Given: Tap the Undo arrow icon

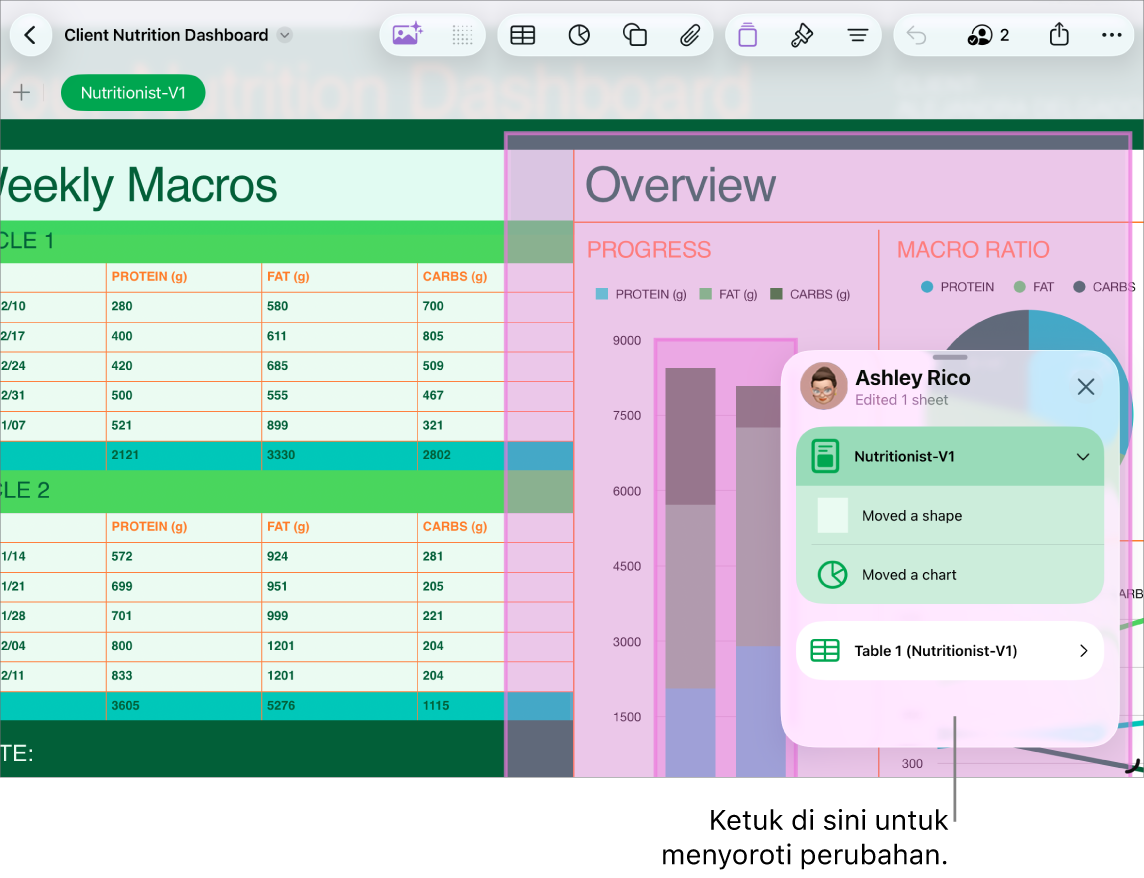Looking at the screenshot, I should pyautogui.click(x=915, y=35).
